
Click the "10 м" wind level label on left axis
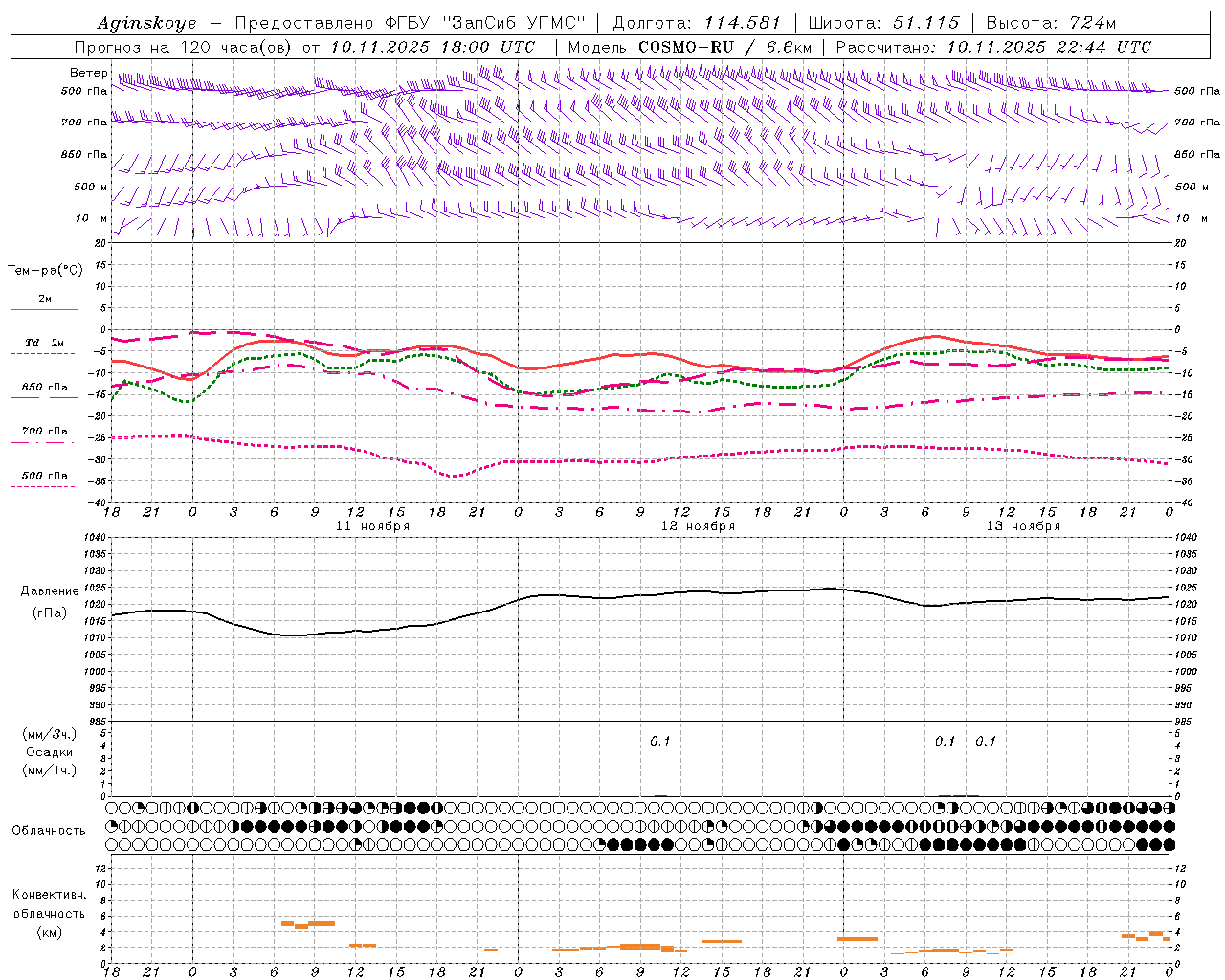pyautogui.click(x=92, y=218)
